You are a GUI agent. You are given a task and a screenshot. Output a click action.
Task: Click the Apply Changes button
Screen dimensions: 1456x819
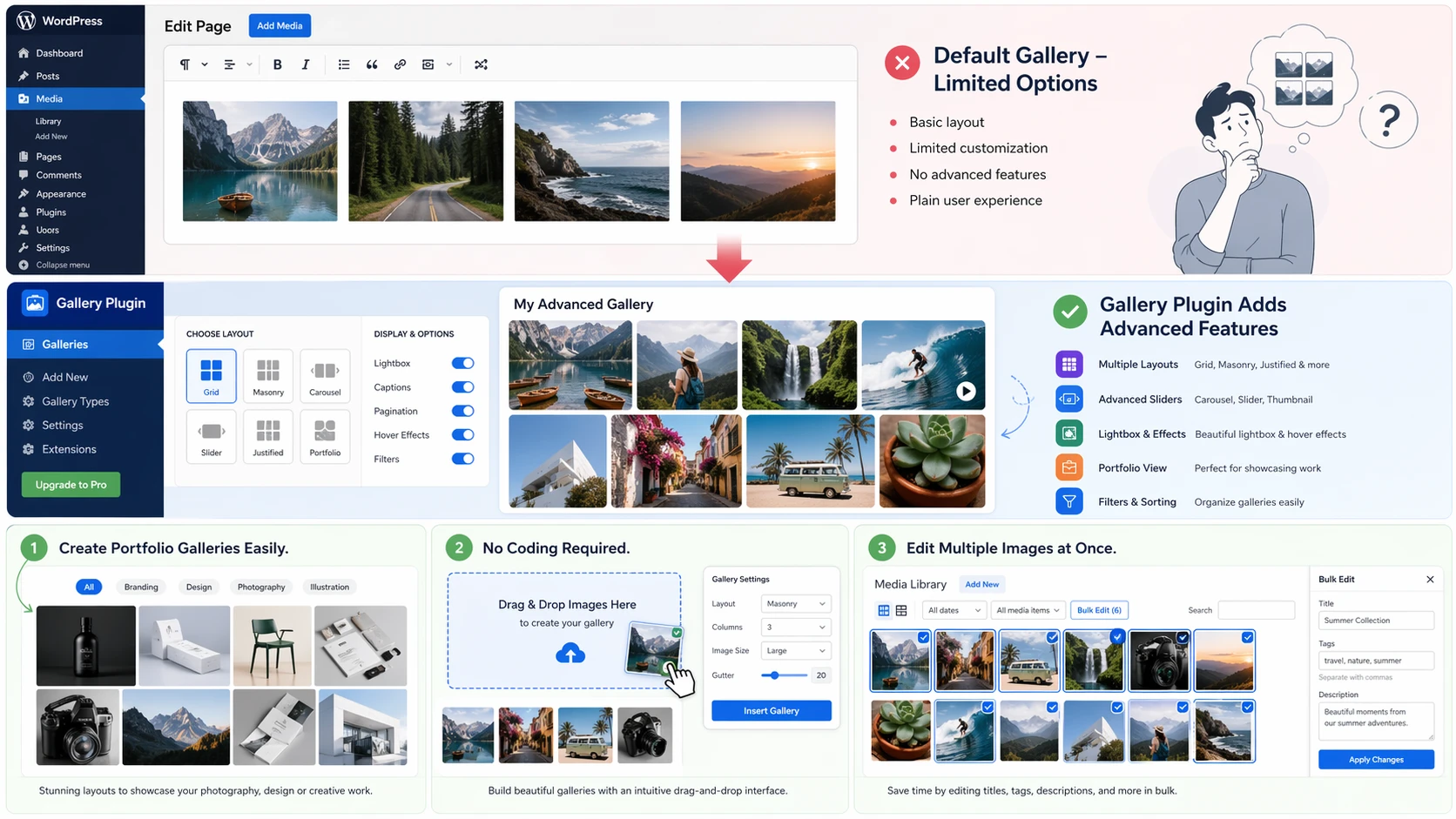pyautogui.click(x=1376, y=760)
